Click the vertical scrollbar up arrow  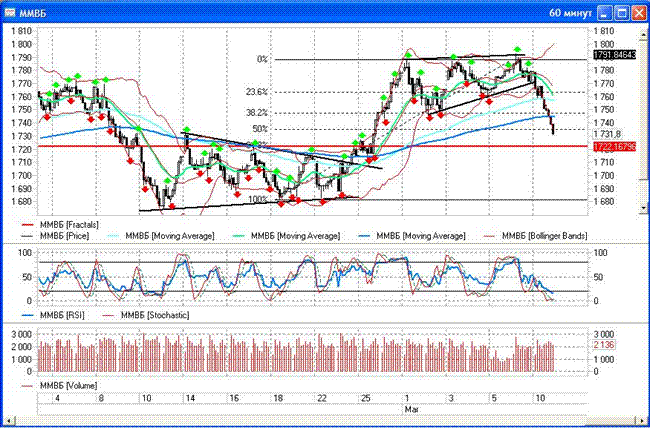[642, 32]
